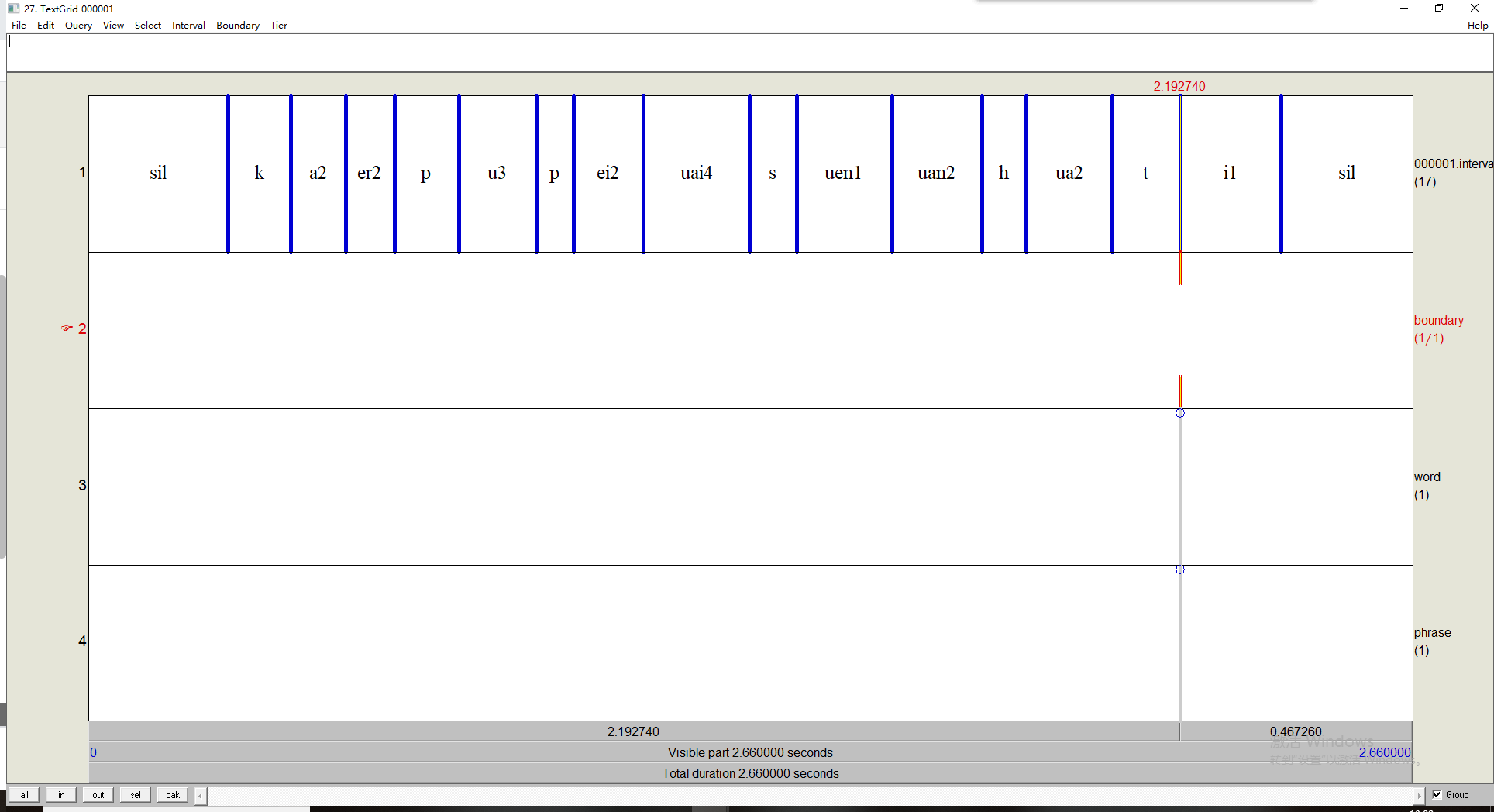Viewport: 1494px width, 812px height.
Task: Click the phrase tier insertion circle
Action: pos(1180,569)
